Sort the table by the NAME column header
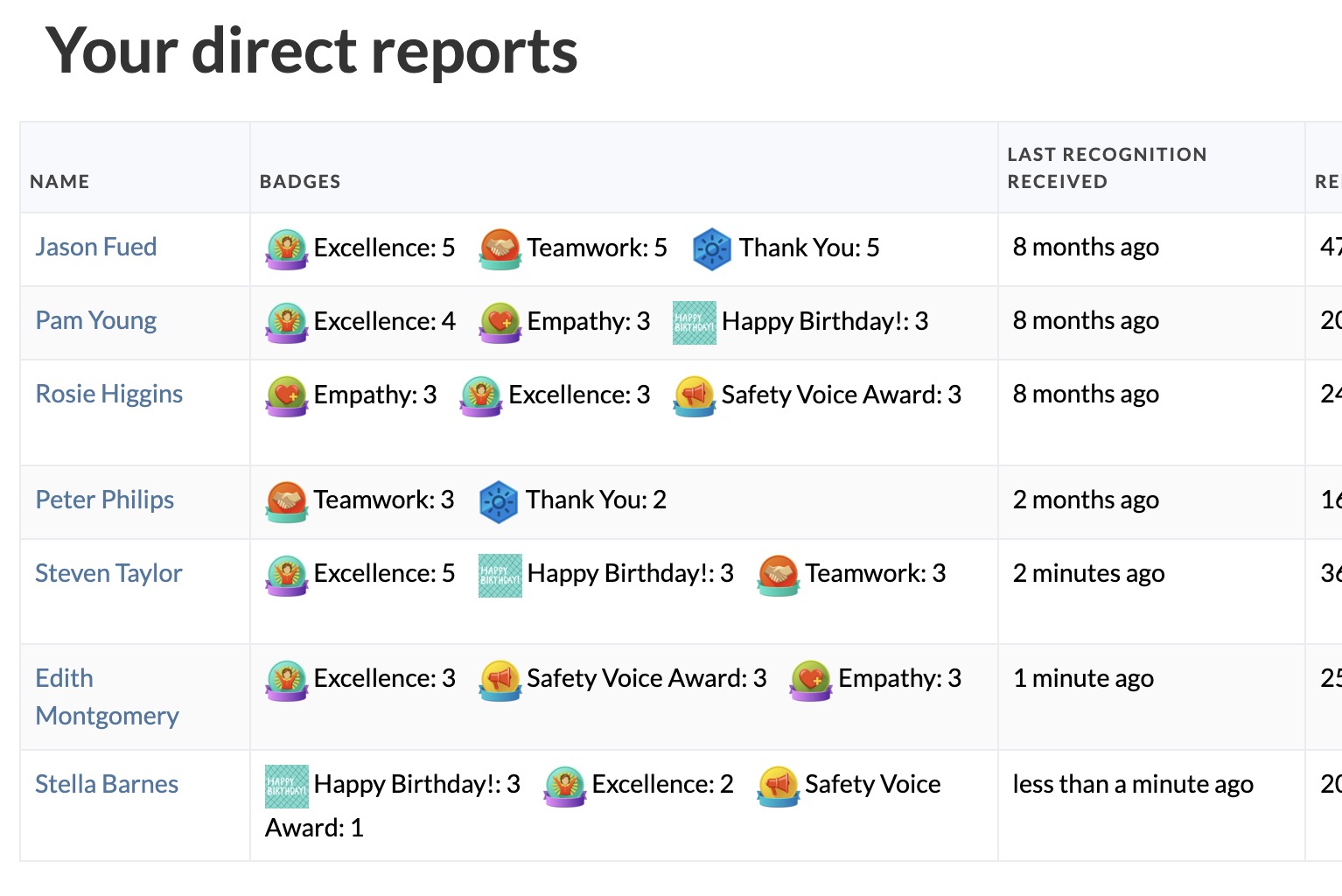1342x896 pixels. point(59,181)
